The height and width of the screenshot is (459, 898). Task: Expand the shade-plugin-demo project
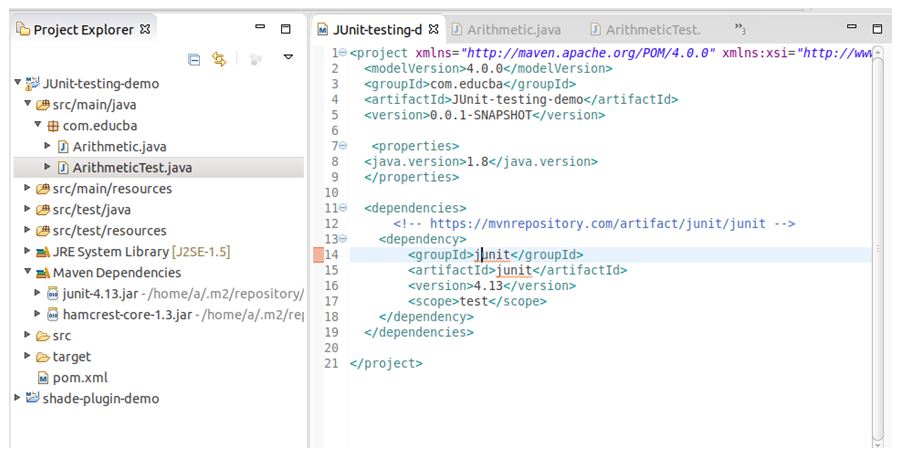(x=17, y=398)
